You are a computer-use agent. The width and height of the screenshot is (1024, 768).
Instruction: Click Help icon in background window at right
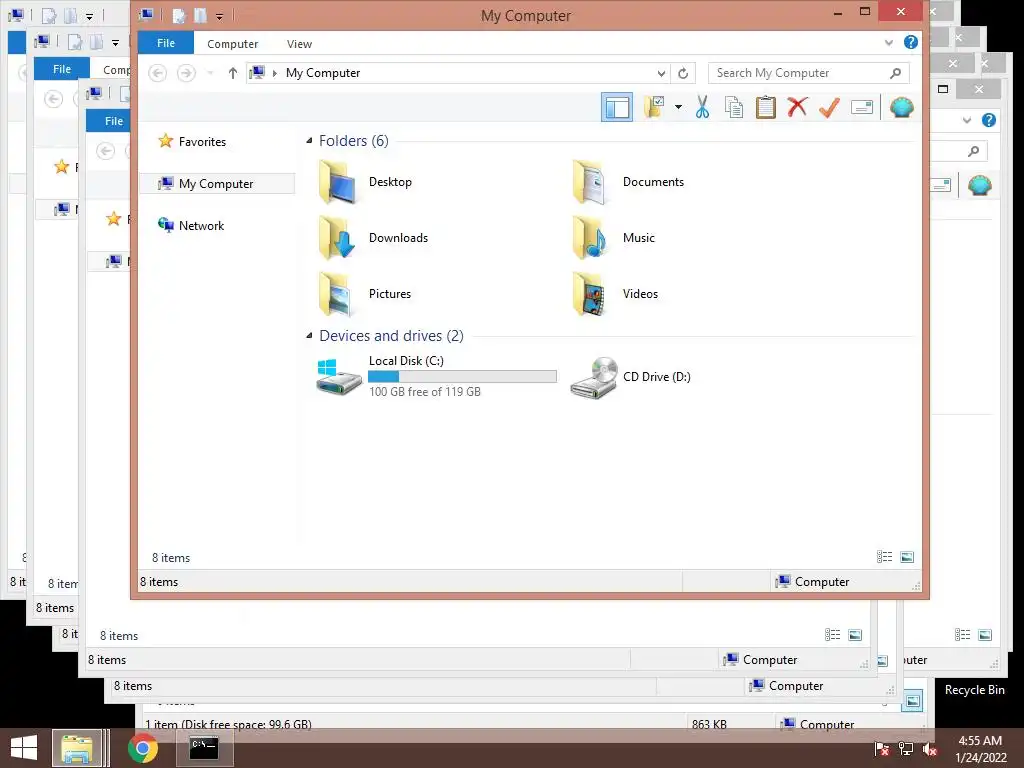point(989,120)
